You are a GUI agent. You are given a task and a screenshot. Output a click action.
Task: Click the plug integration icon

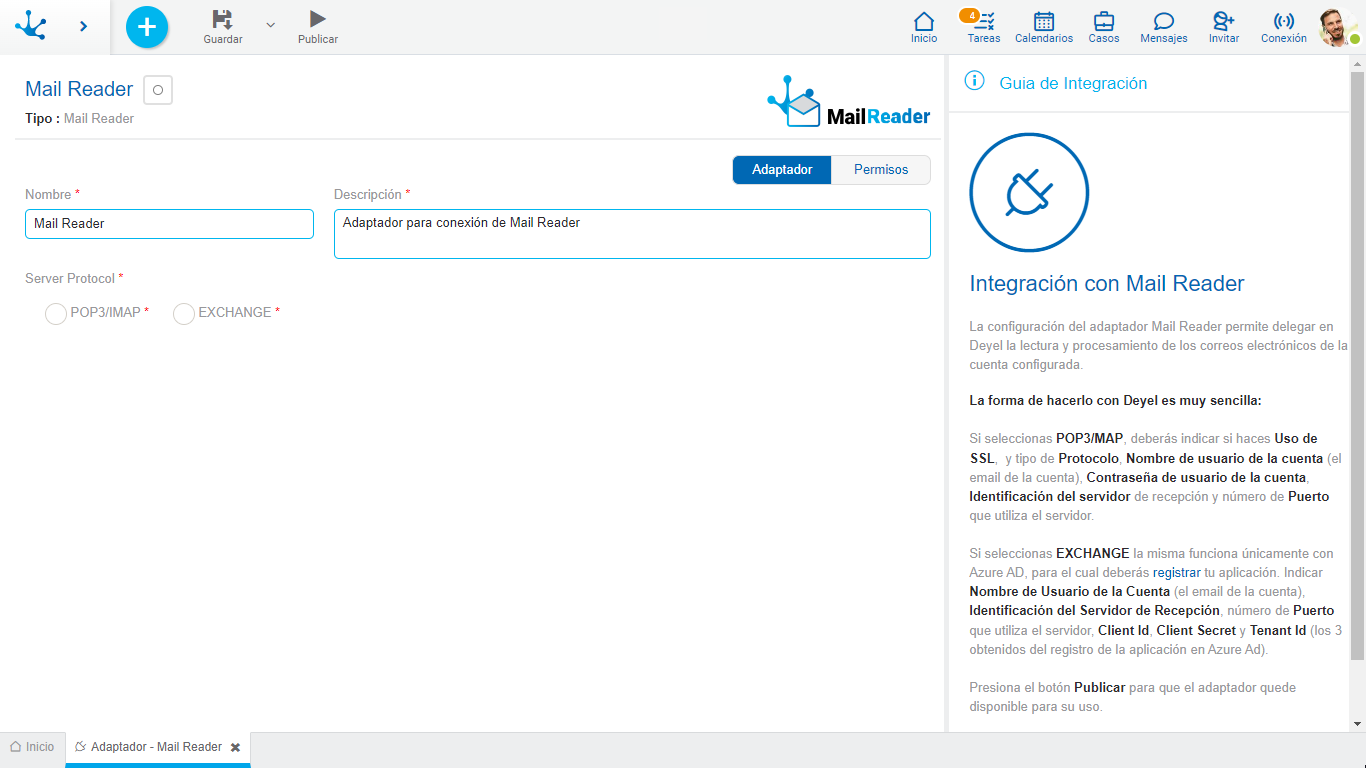tap(1029, 192)
